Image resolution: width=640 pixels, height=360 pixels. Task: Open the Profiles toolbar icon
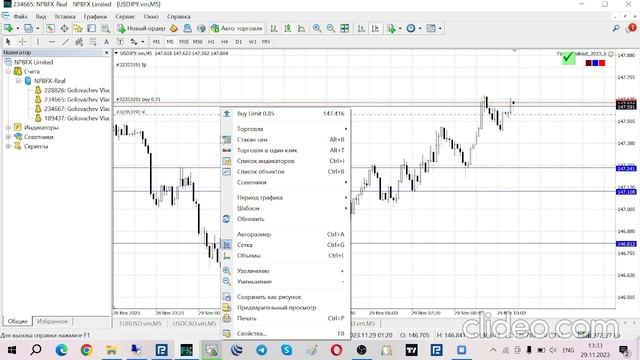point(28,28)
